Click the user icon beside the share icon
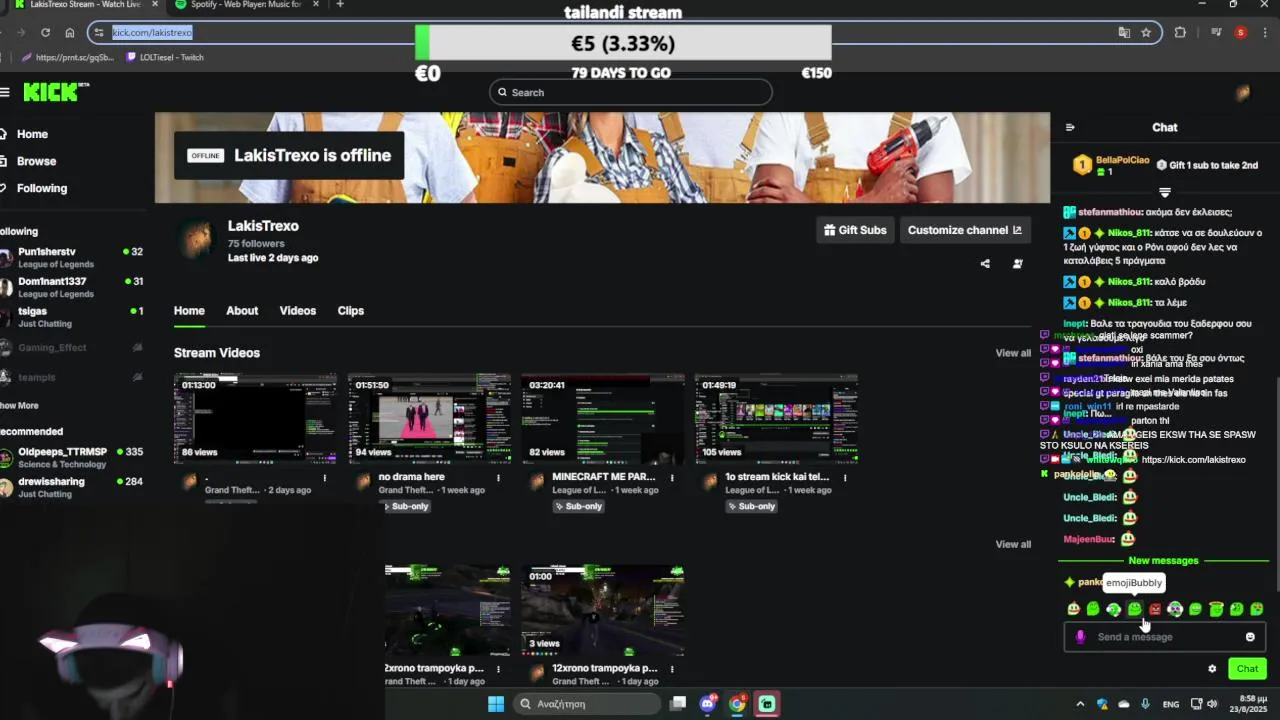 pos(1017,264)
